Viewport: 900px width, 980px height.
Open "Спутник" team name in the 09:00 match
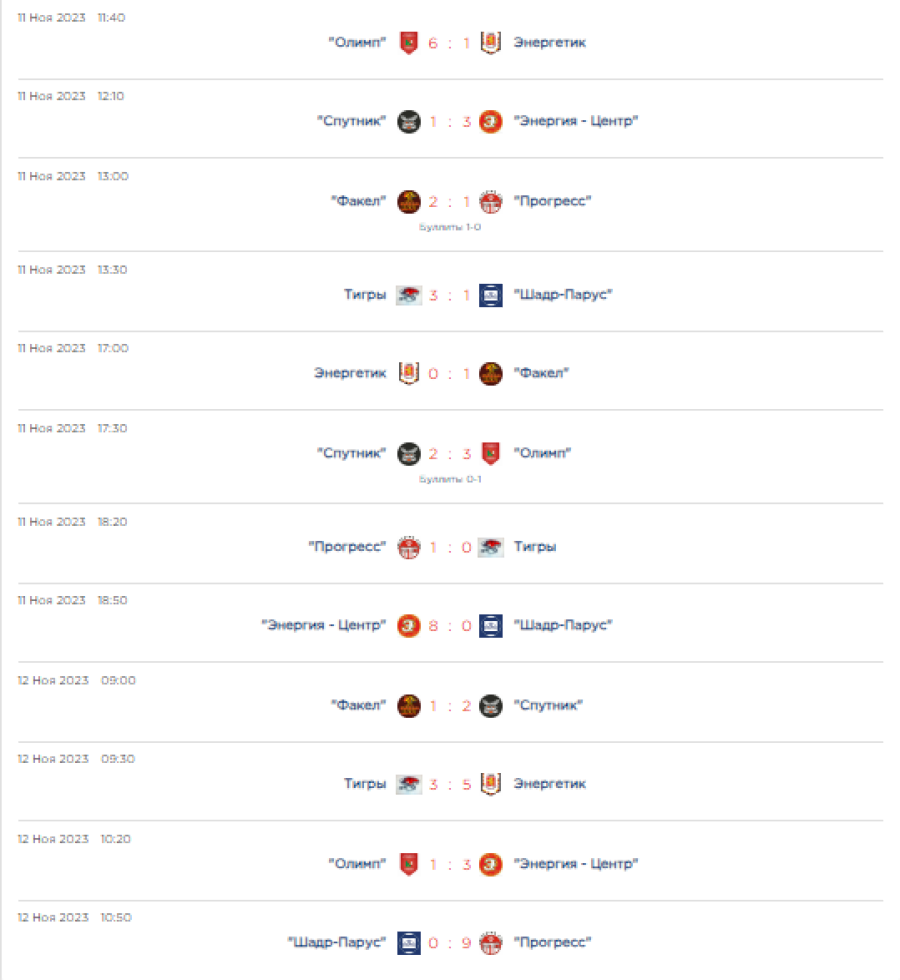pyautogui.click(x=548, y=705)
